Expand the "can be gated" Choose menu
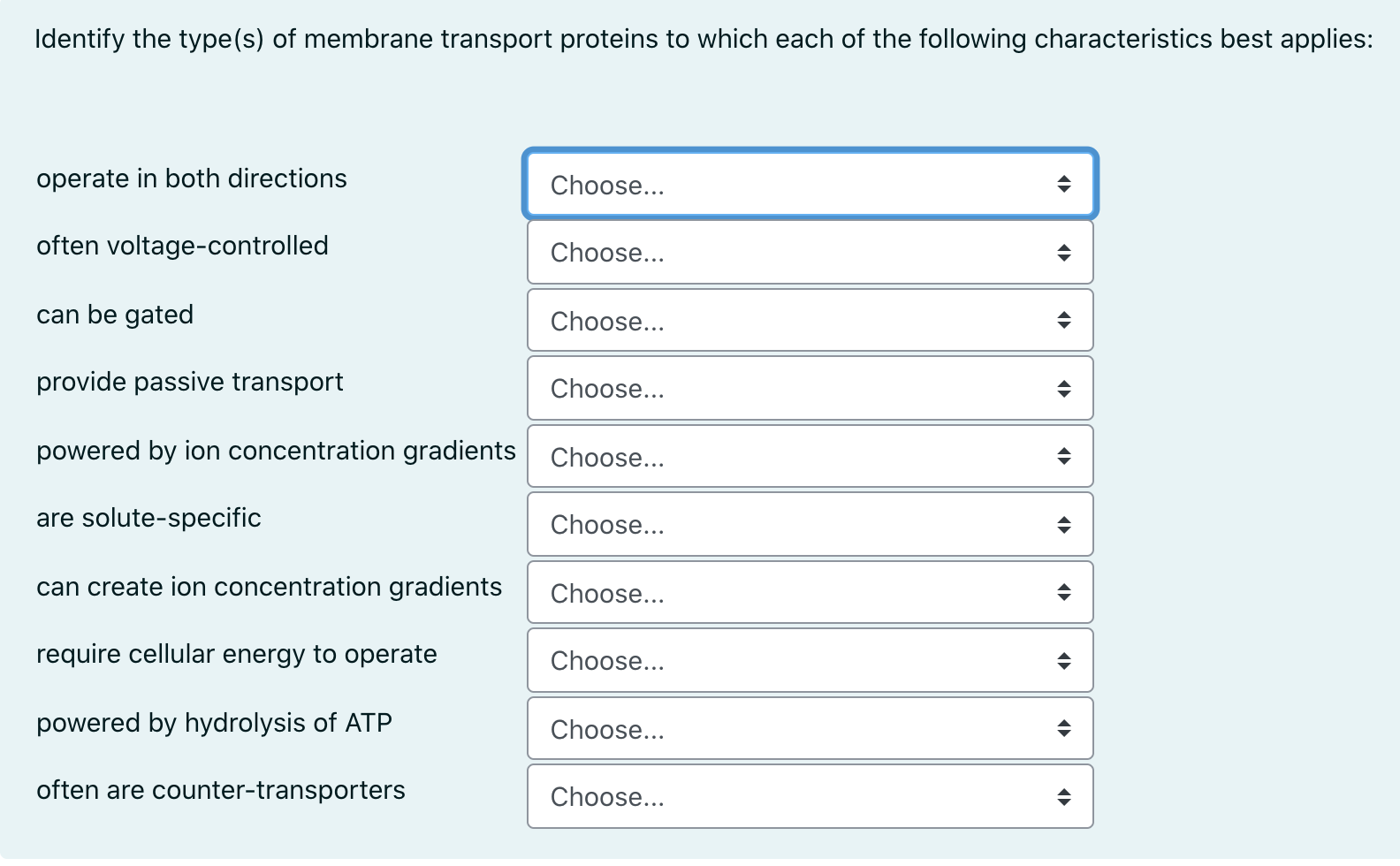This screenshot has height=866, width=1400. pyautogui.click(x=810, y=320)
